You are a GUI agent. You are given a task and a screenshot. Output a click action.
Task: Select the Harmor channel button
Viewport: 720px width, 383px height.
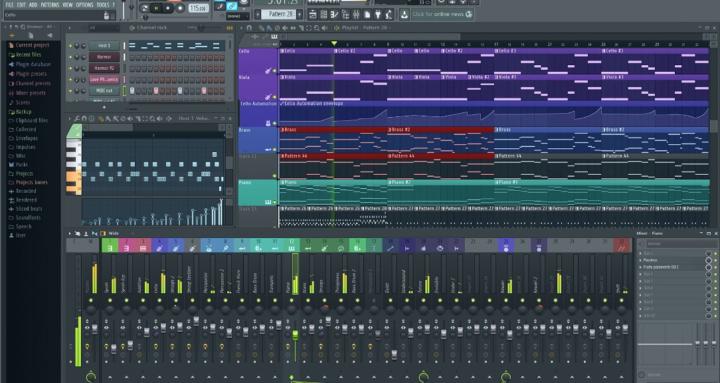click(x=104, y=57)
